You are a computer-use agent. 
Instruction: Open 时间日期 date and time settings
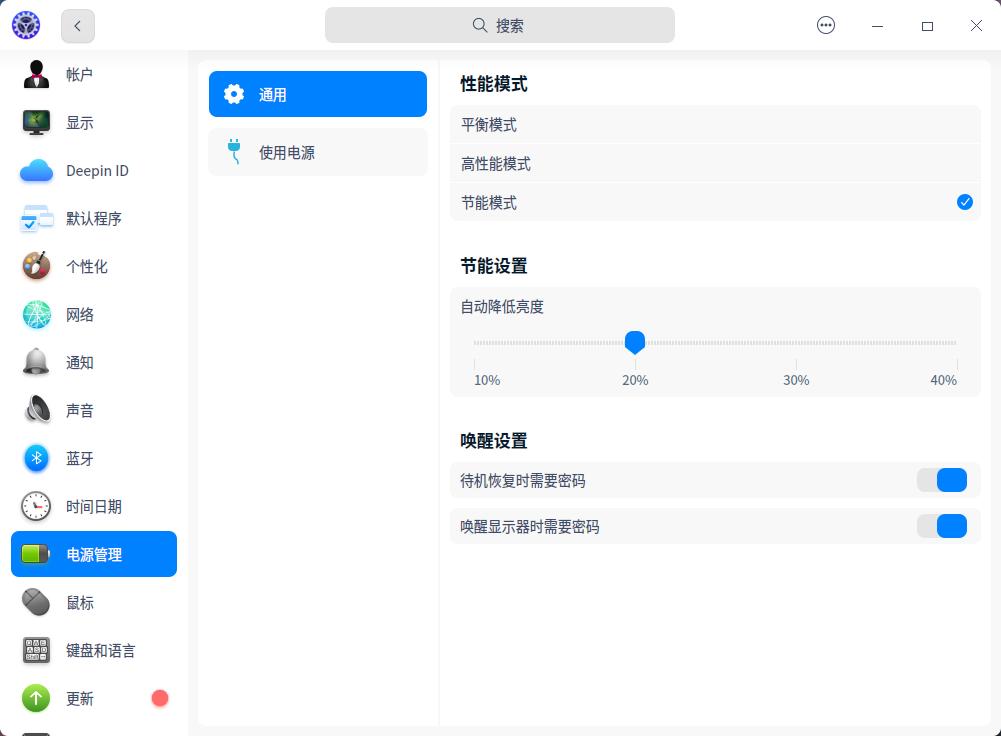pos(36,506)
